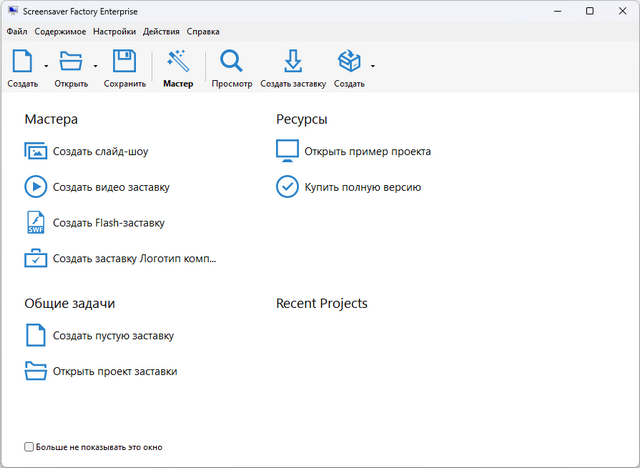This screenshot has height=468, width=640.
Task: Click the SWF Flash-заставку file icon
Action: (35, 223)
